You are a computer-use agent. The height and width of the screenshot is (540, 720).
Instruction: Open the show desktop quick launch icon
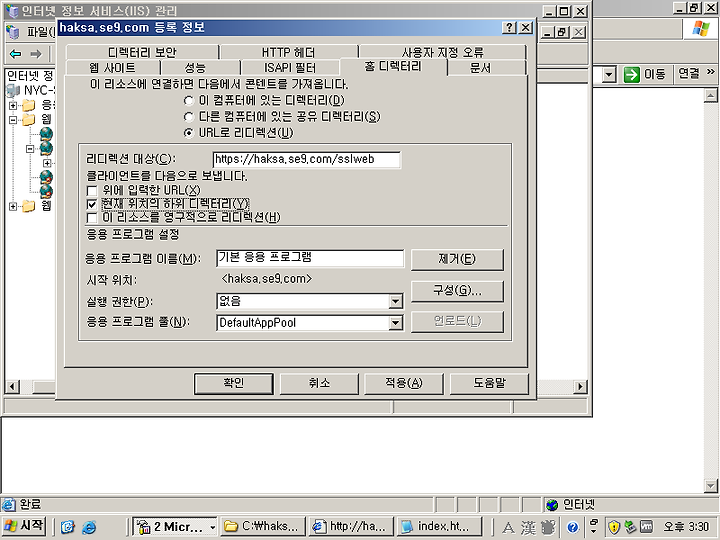(x=68, y=527)
